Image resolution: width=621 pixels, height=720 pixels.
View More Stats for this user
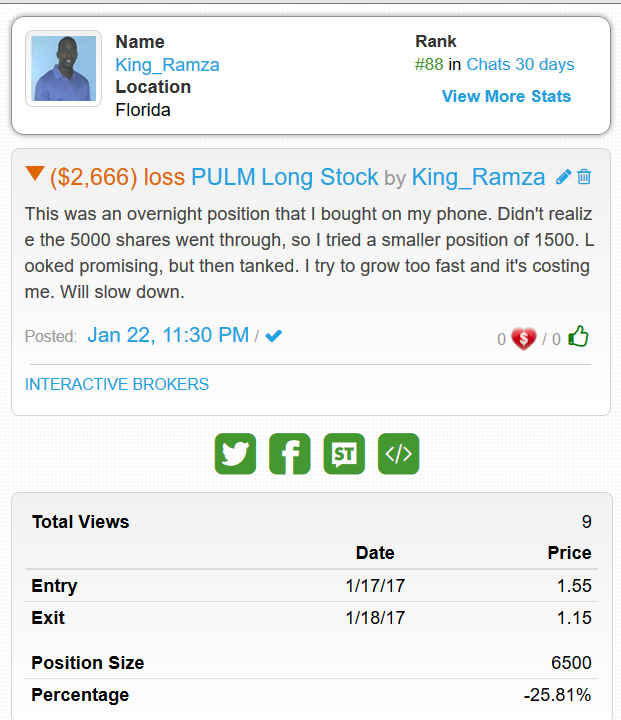[506, 96]
